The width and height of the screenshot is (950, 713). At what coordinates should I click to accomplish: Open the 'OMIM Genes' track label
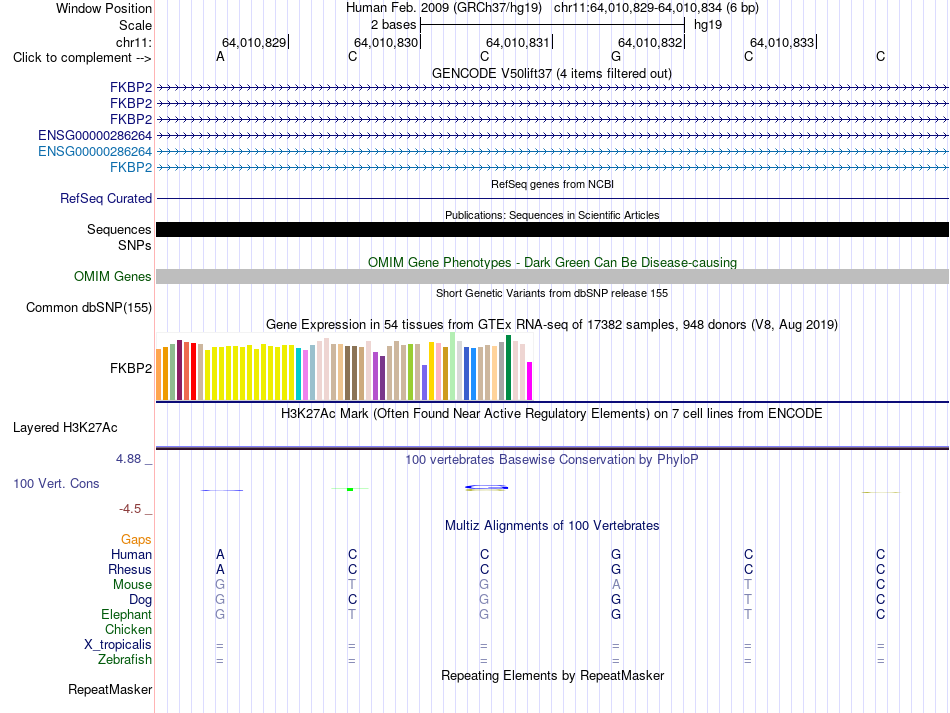tap(113, 276)
